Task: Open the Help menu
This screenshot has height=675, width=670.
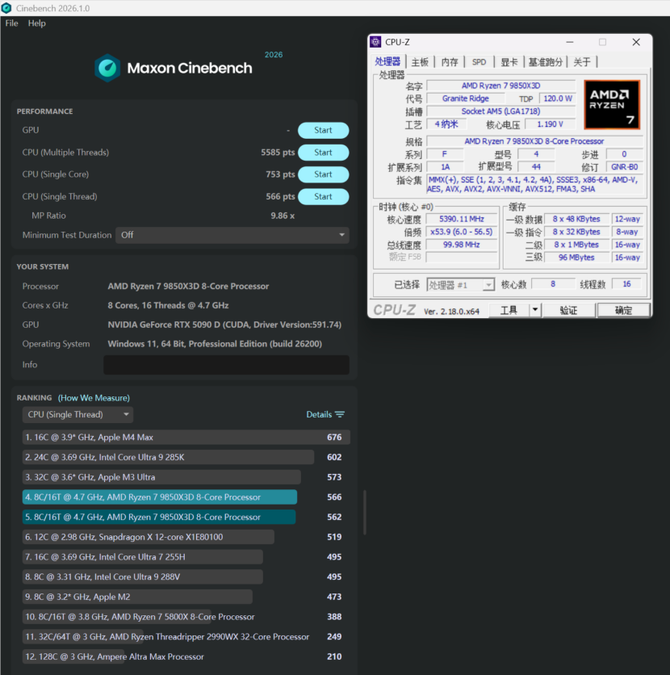Action: (37, 23)
